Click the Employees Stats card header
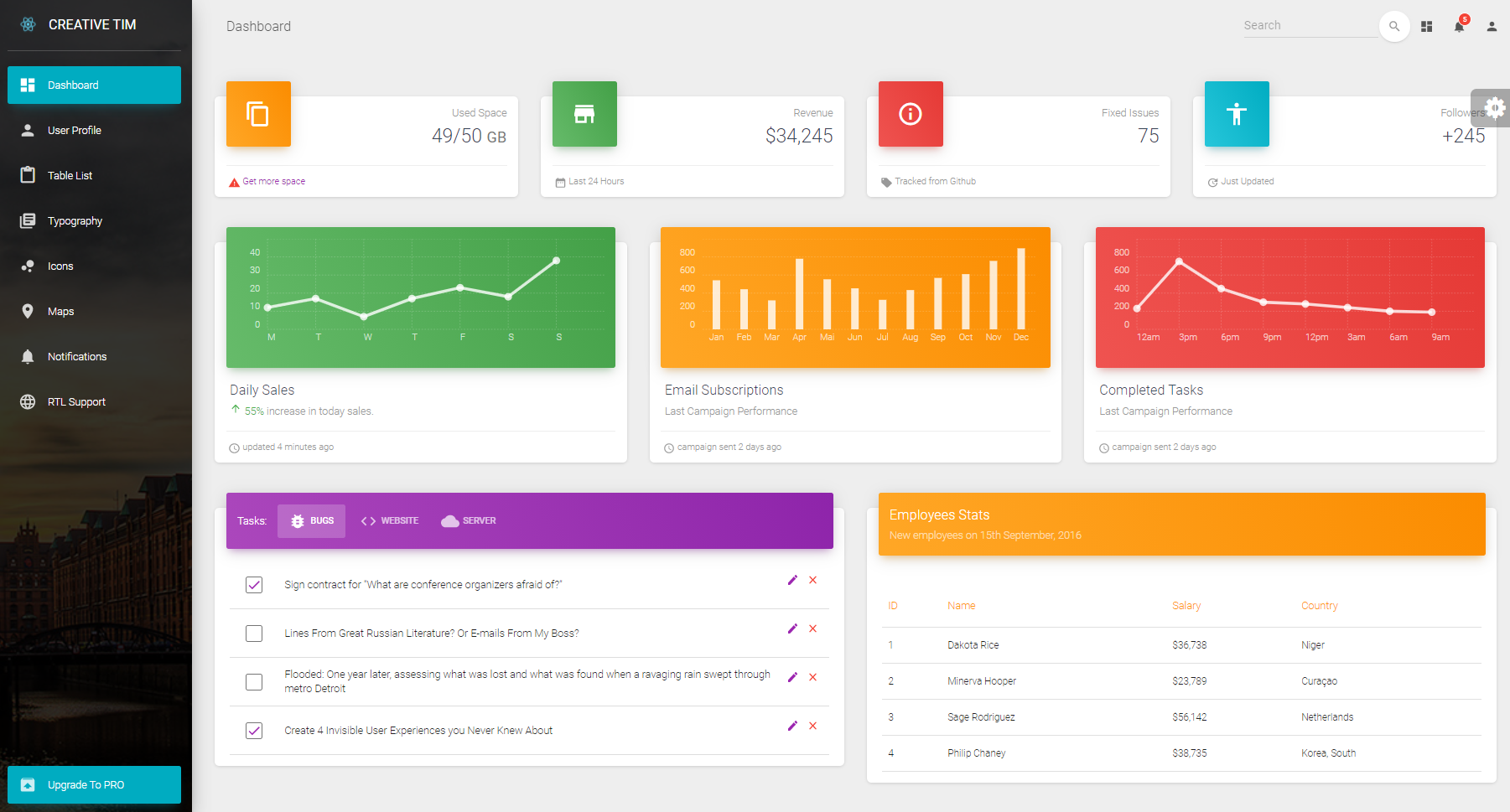This screenshot has height=812, width=1510. [x=1182, y=524]
